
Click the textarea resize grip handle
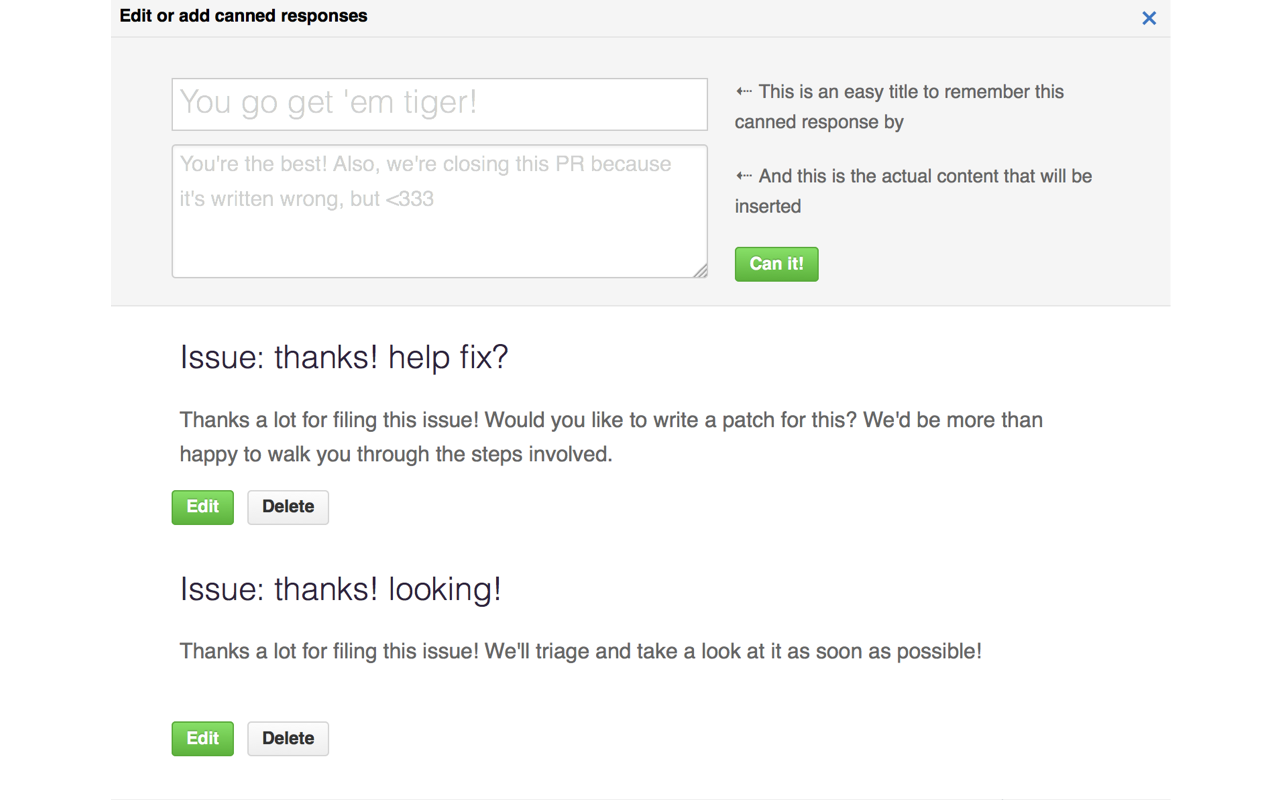[701, 271]
